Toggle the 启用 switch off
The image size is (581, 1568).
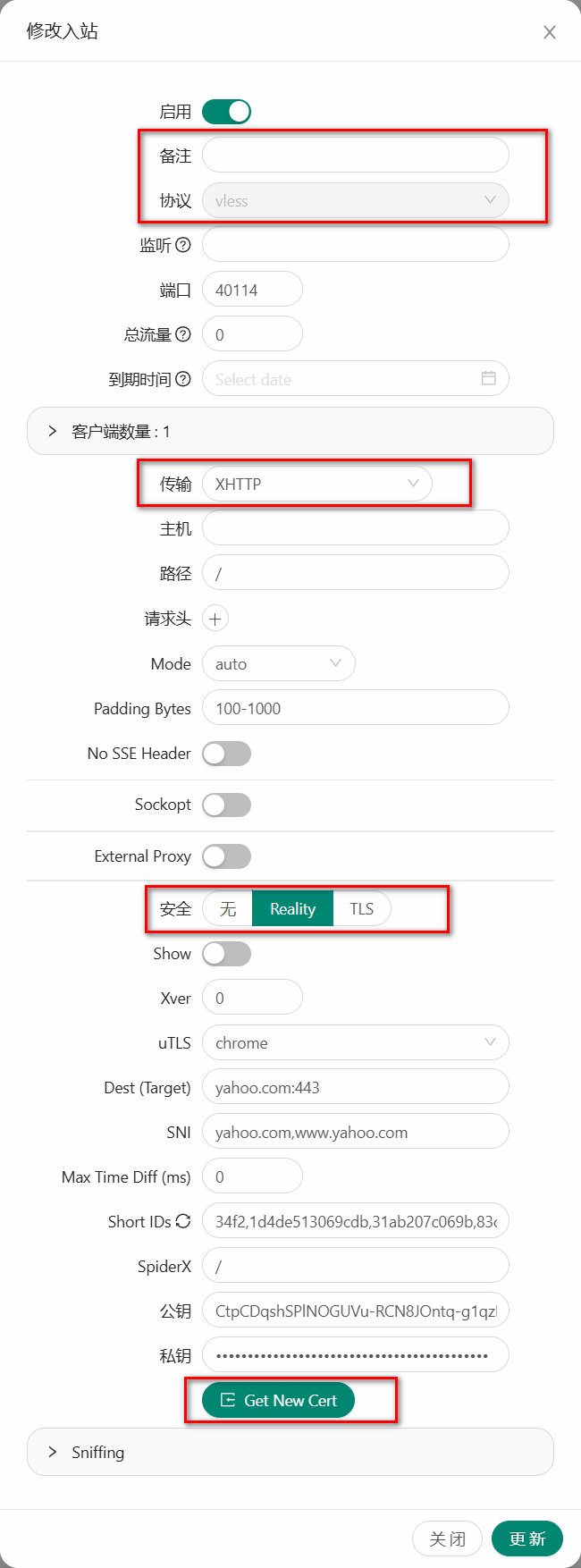pyautogui.click(x=226, y=112)
